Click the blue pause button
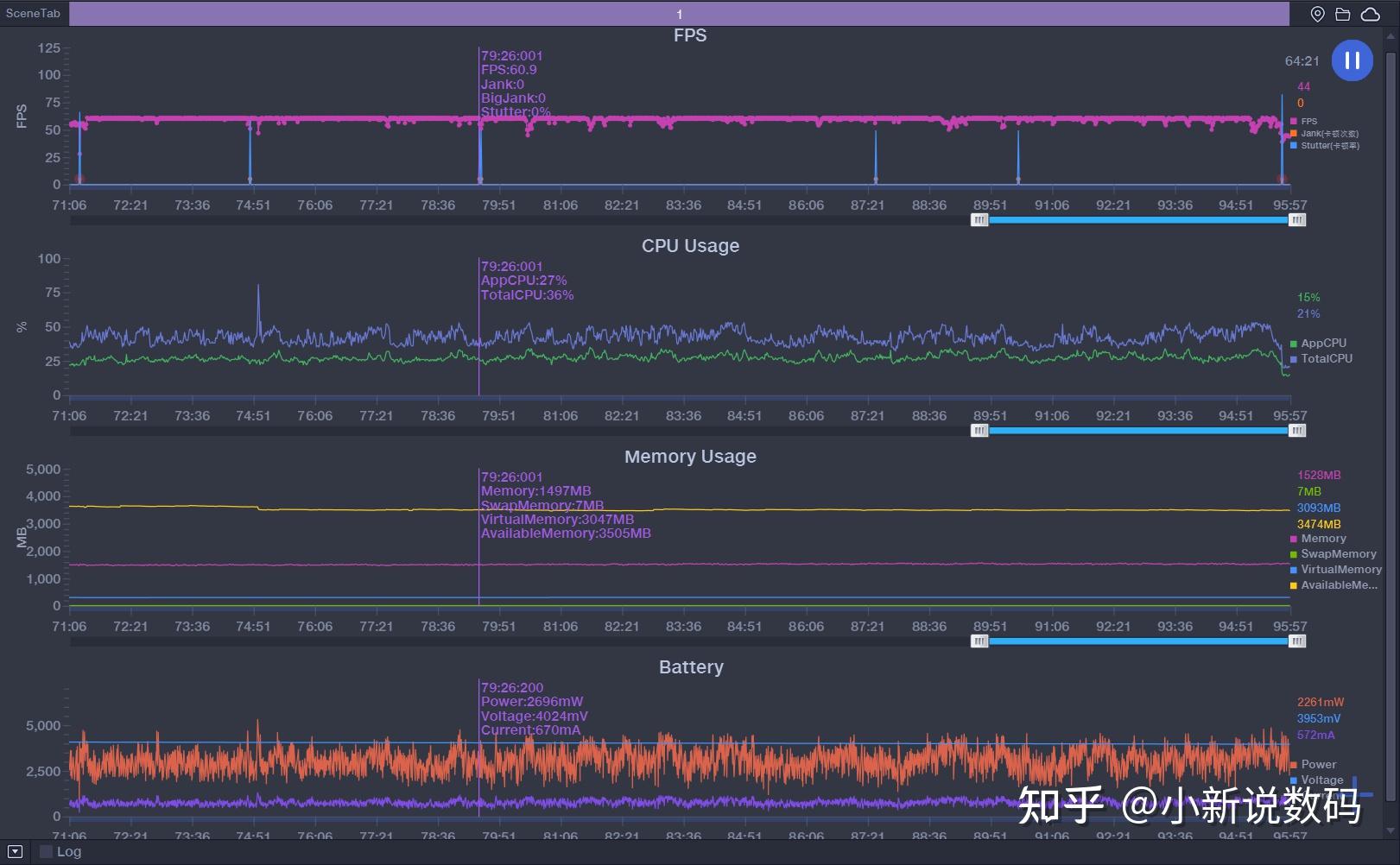 1352,60
